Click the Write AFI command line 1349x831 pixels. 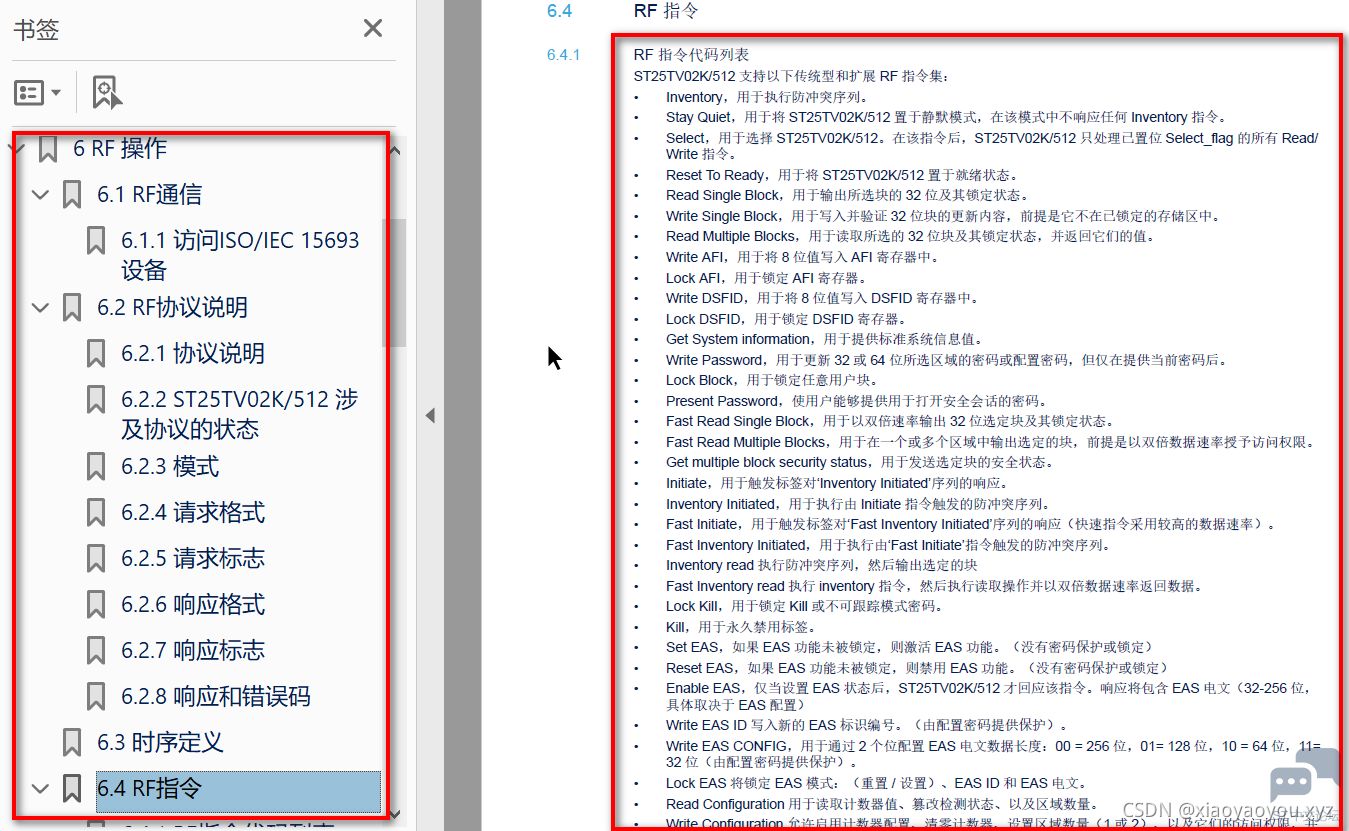pyautogui.click(x=803, y=257)
